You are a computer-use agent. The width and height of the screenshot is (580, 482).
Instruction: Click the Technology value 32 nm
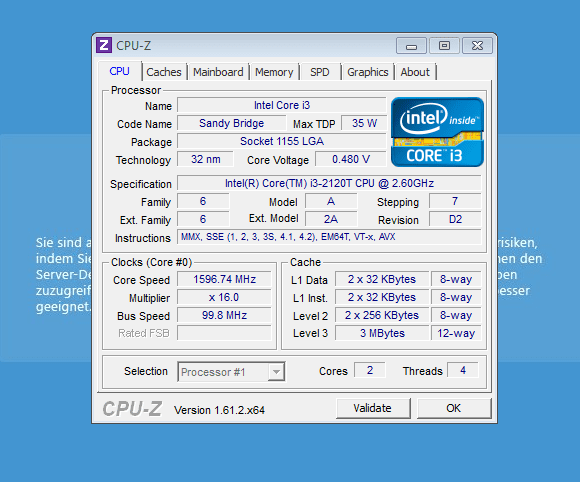[x=206, y=159]
